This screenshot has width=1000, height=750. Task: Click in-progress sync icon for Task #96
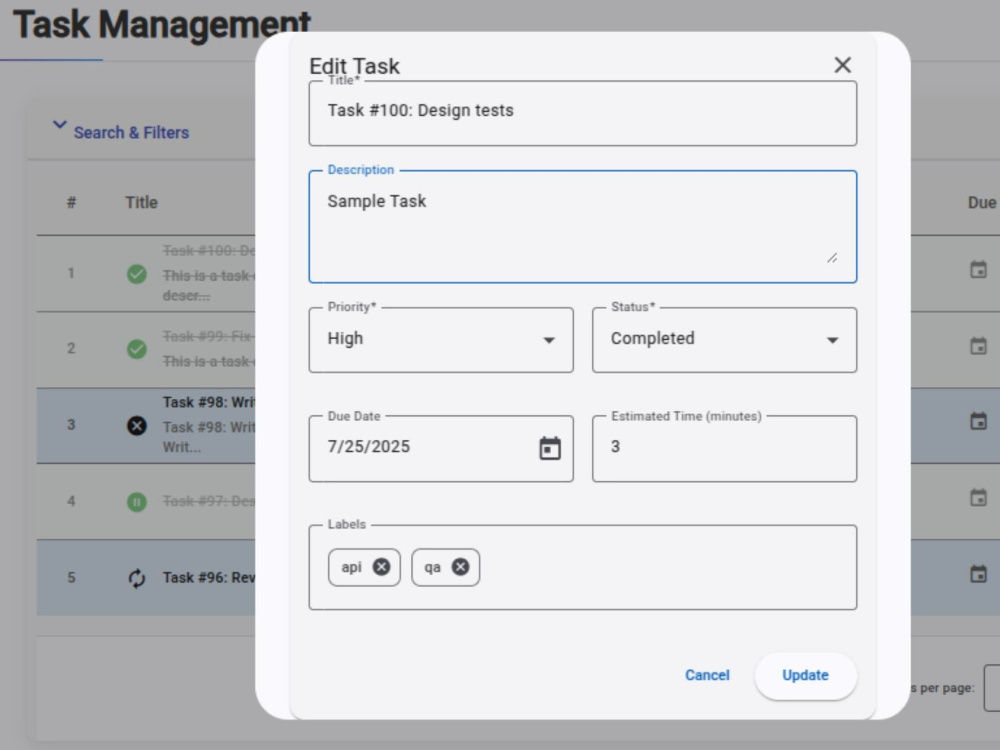pos(136,578)
